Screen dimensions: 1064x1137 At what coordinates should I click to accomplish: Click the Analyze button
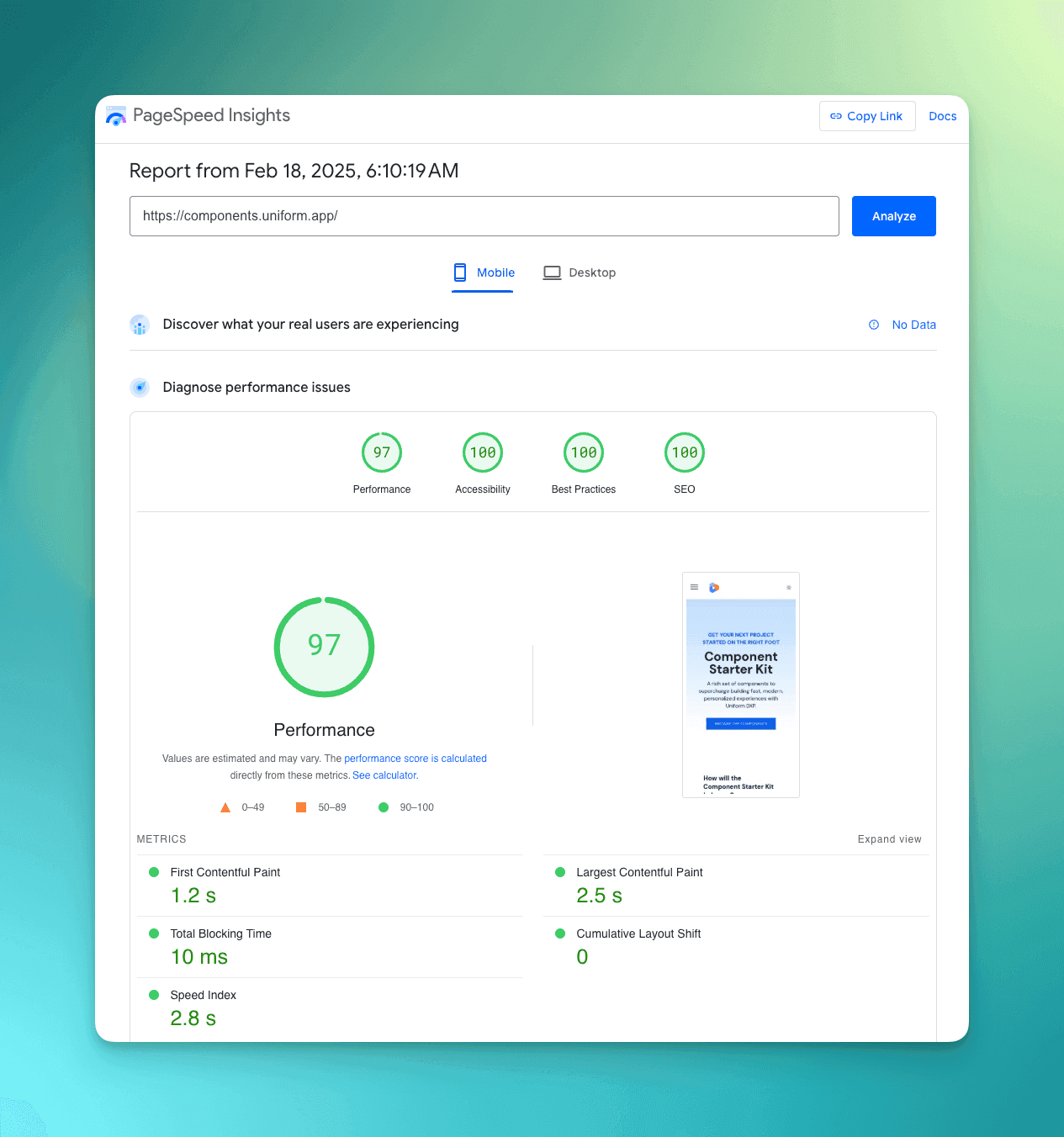tap(893, 216)
